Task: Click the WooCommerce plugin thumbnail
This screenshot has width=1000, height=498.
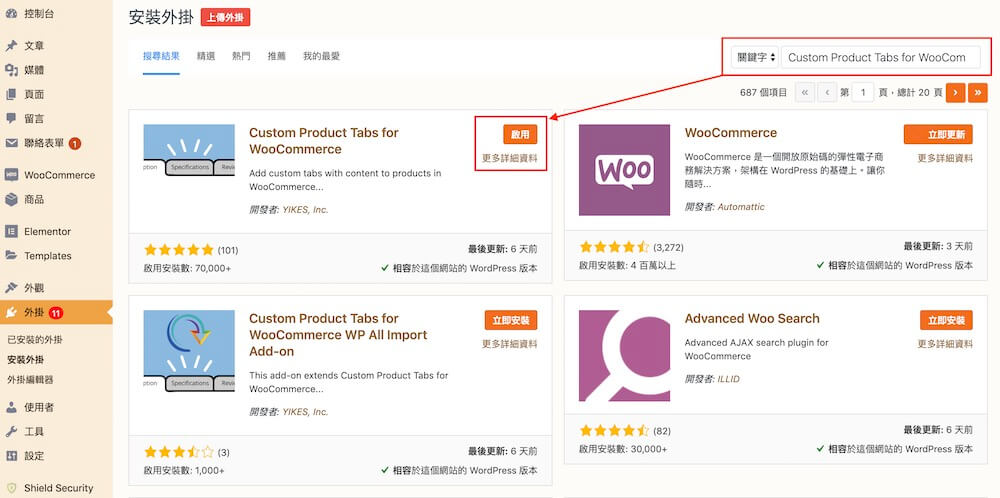Action: click(624, 170)
